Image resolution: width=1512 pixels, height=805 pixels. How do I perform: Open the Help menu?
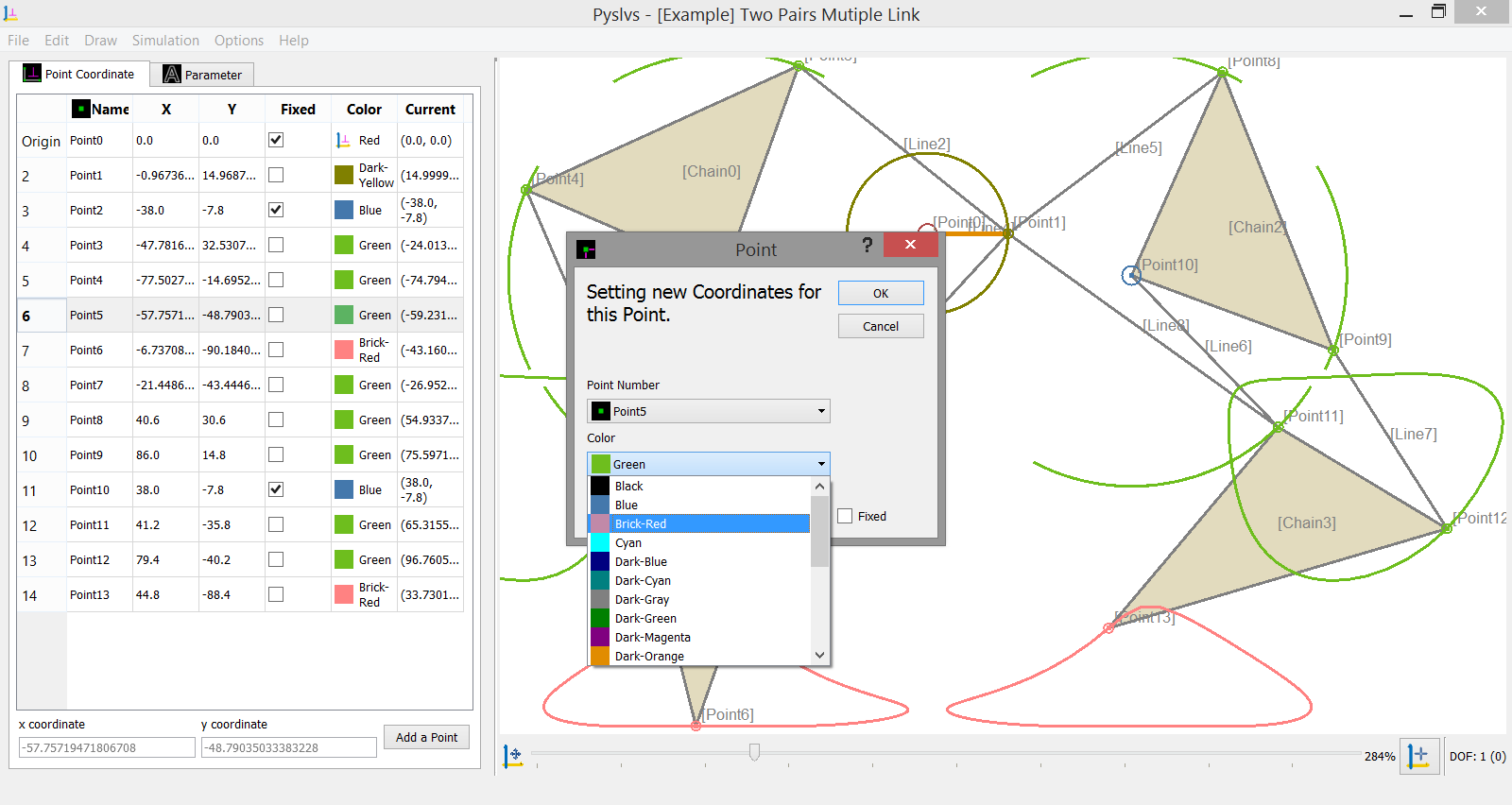click(293, 40)
